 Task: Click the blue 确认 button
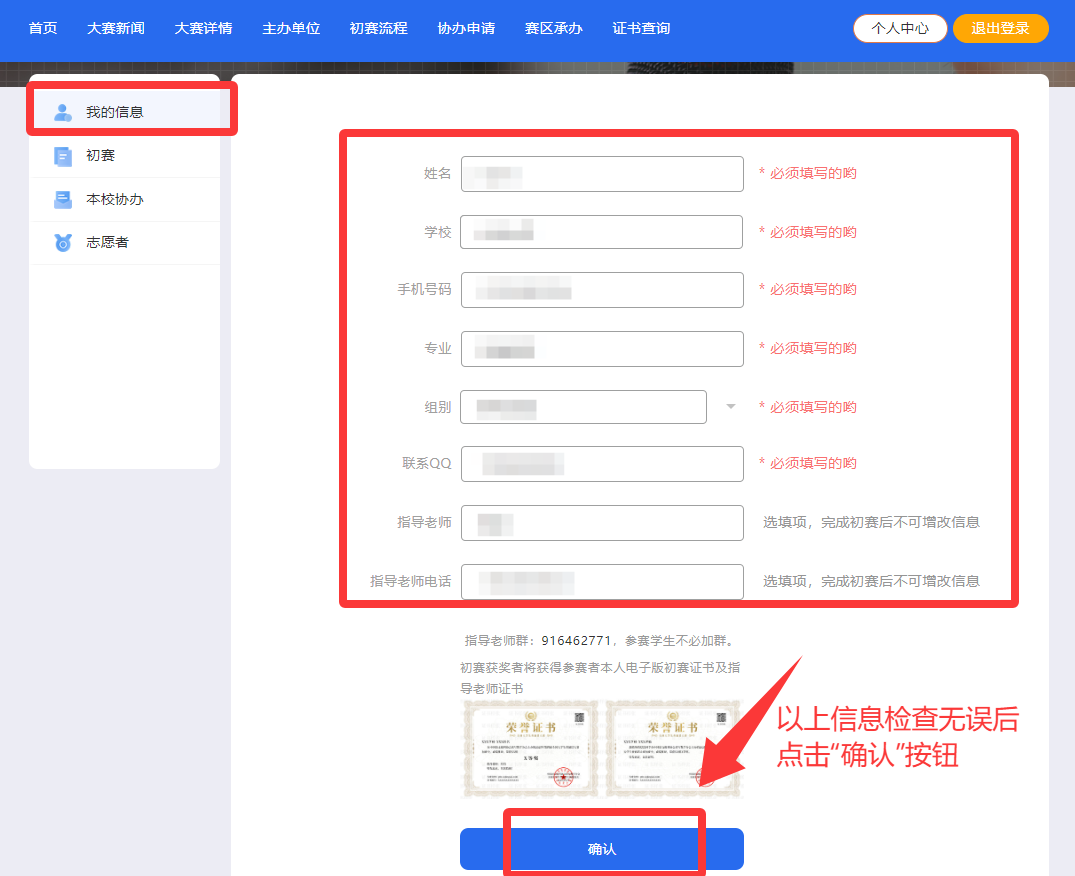602,849
